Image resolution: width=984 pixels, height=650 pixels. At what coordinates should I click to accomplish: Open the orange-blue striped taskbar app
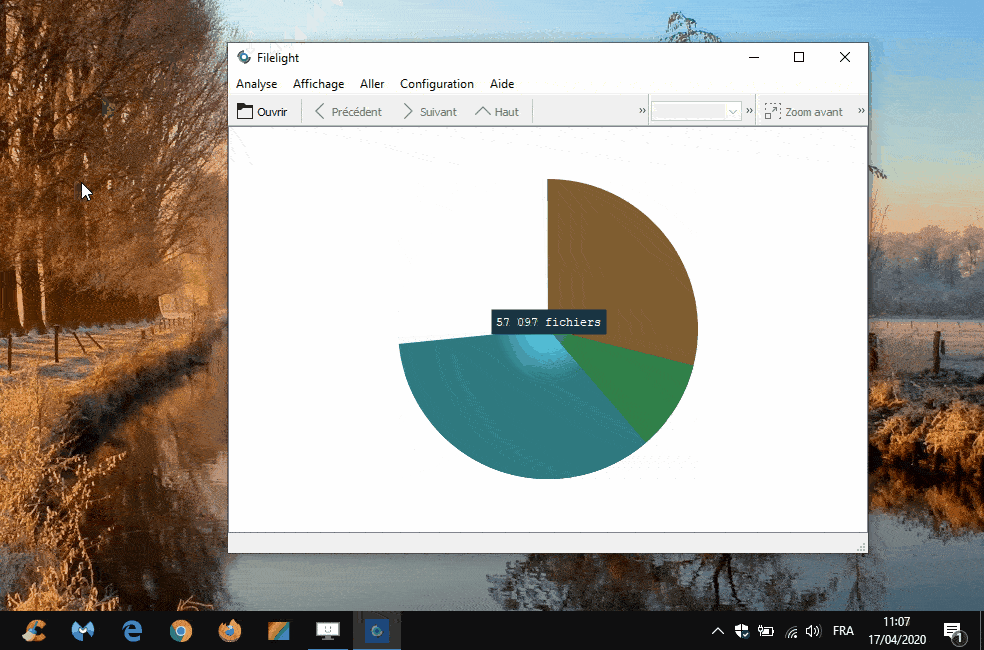pyautogui.click(x=279, y=631)
